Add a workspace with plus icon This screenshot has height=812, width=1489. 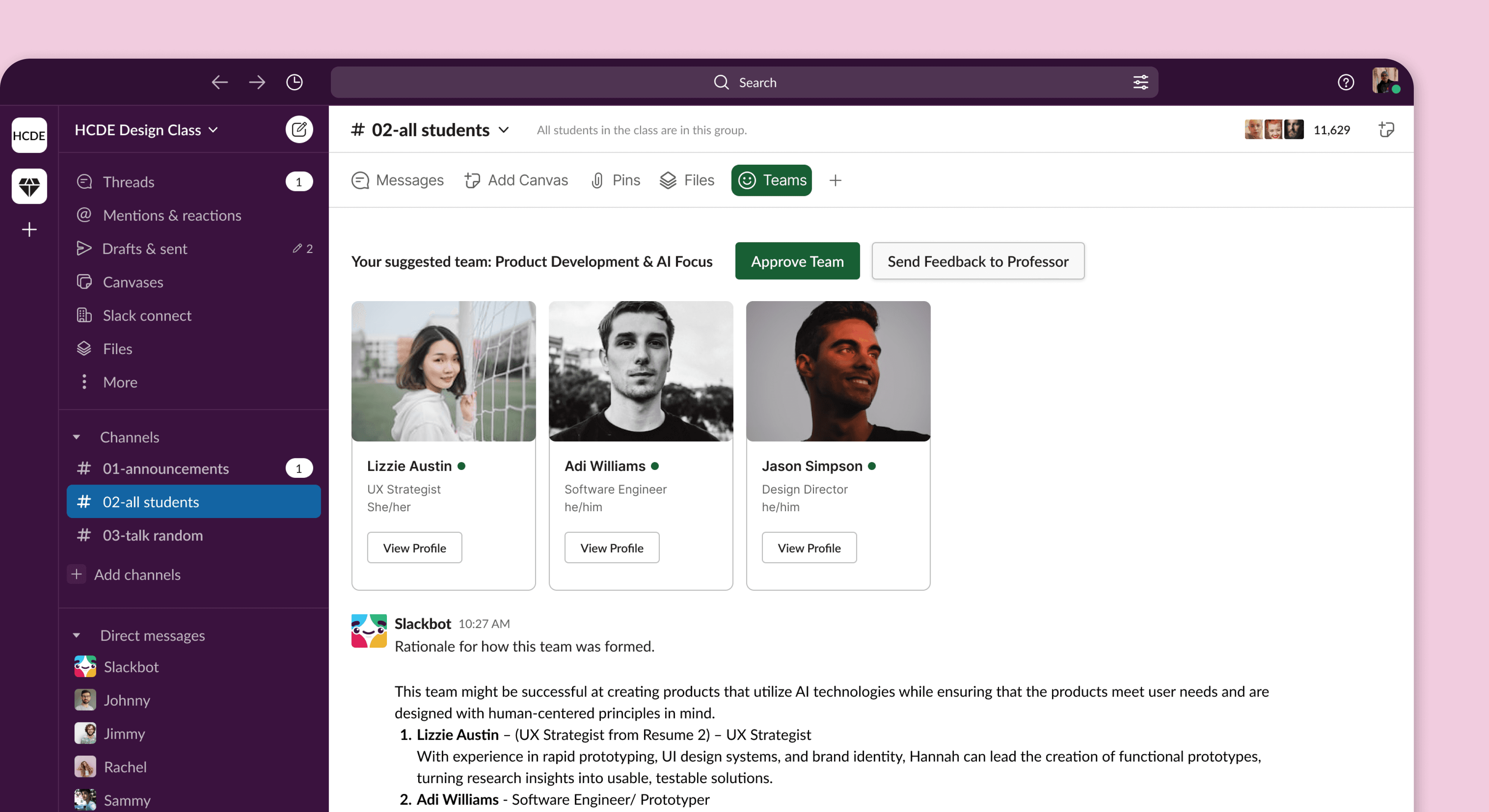(29, 229)
